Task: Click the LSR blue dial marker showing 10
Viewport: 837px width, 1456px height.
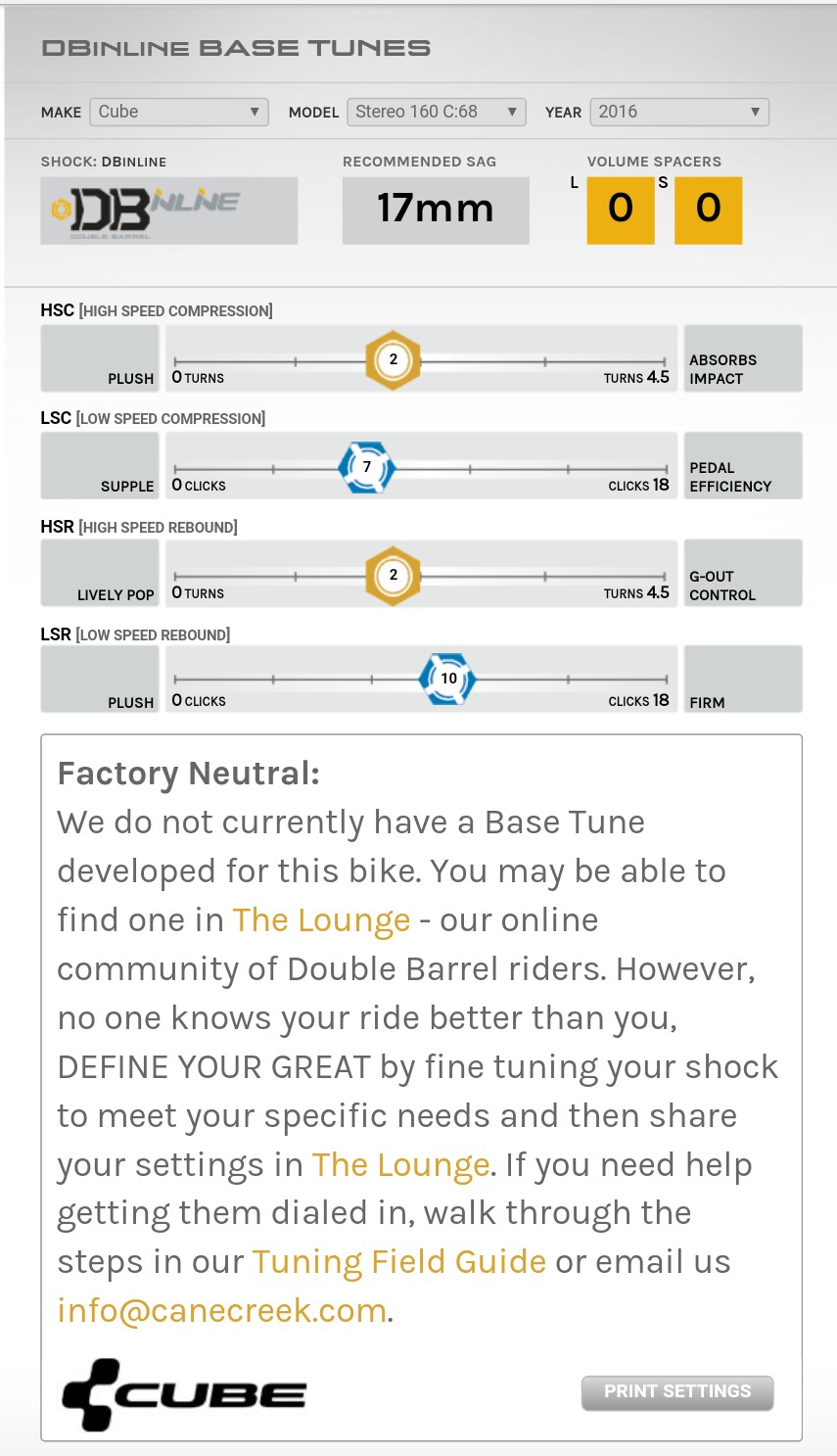Action: pos(447,679)
